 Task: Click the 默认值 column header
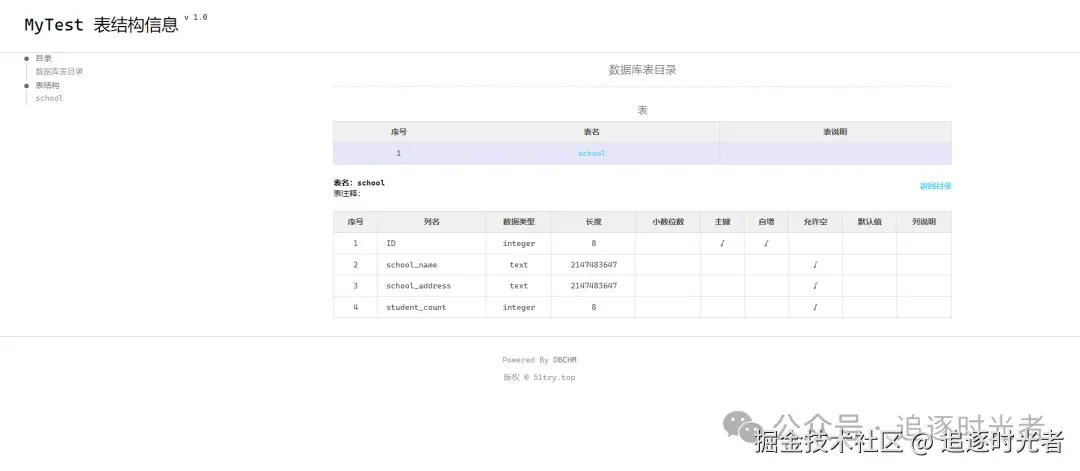(869, 222)
